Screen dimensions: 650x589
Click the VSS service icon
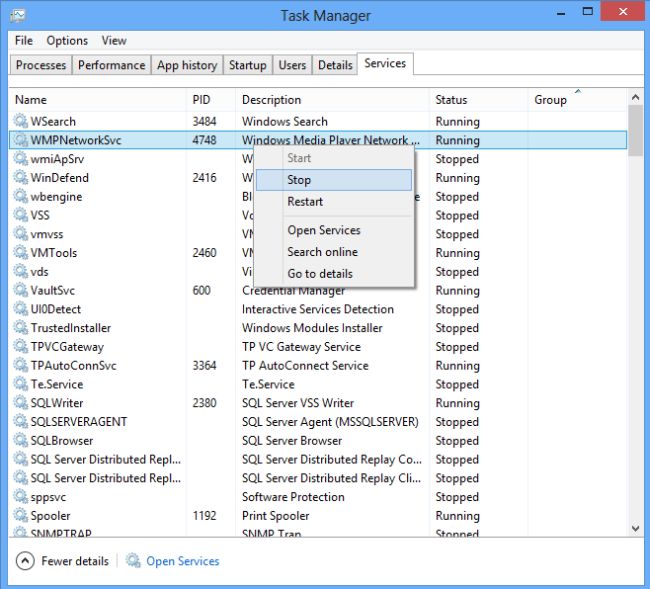[20, 215]
